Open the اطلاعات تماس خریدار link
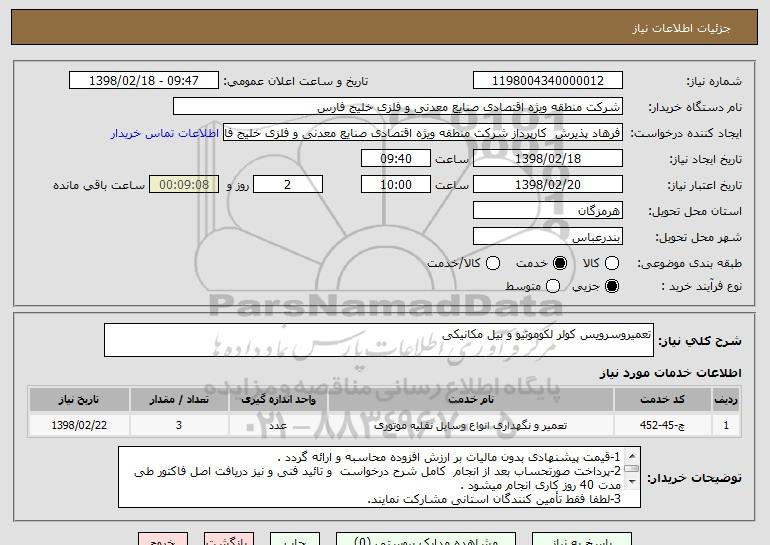Image resolution: width=770 pixels, height=545 pixels. click(165, 133)
